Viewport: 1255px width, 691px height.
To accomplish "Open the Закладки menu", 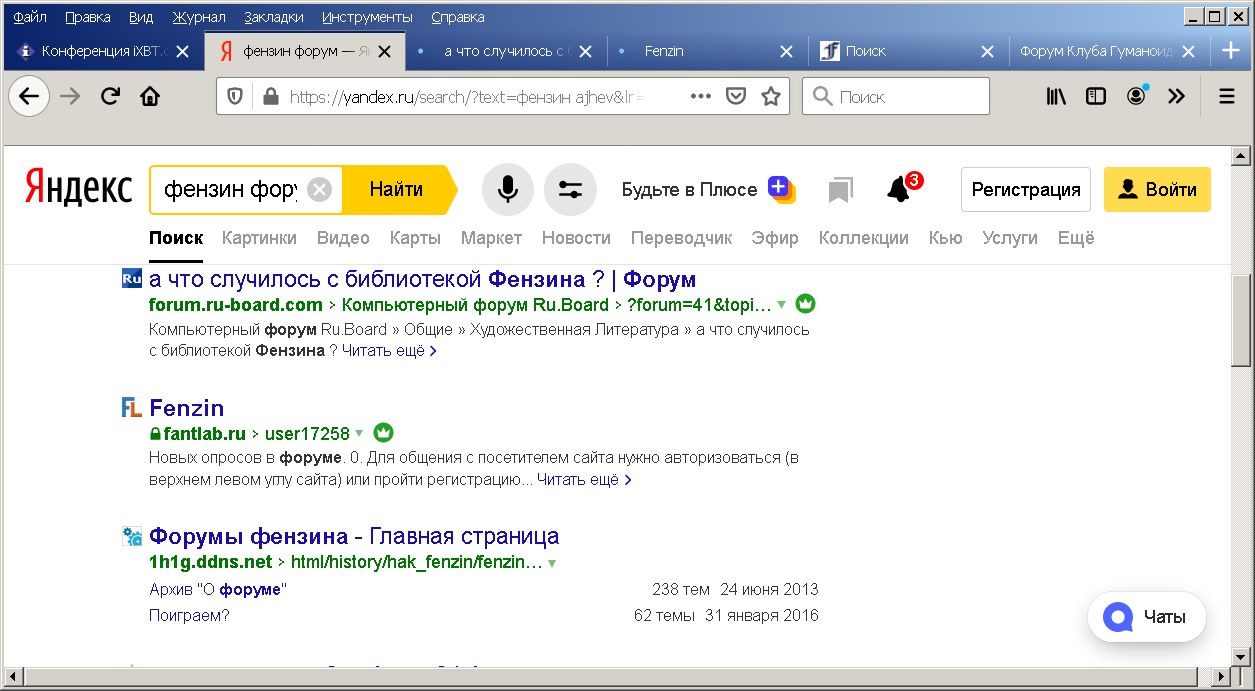I will 275,17.
